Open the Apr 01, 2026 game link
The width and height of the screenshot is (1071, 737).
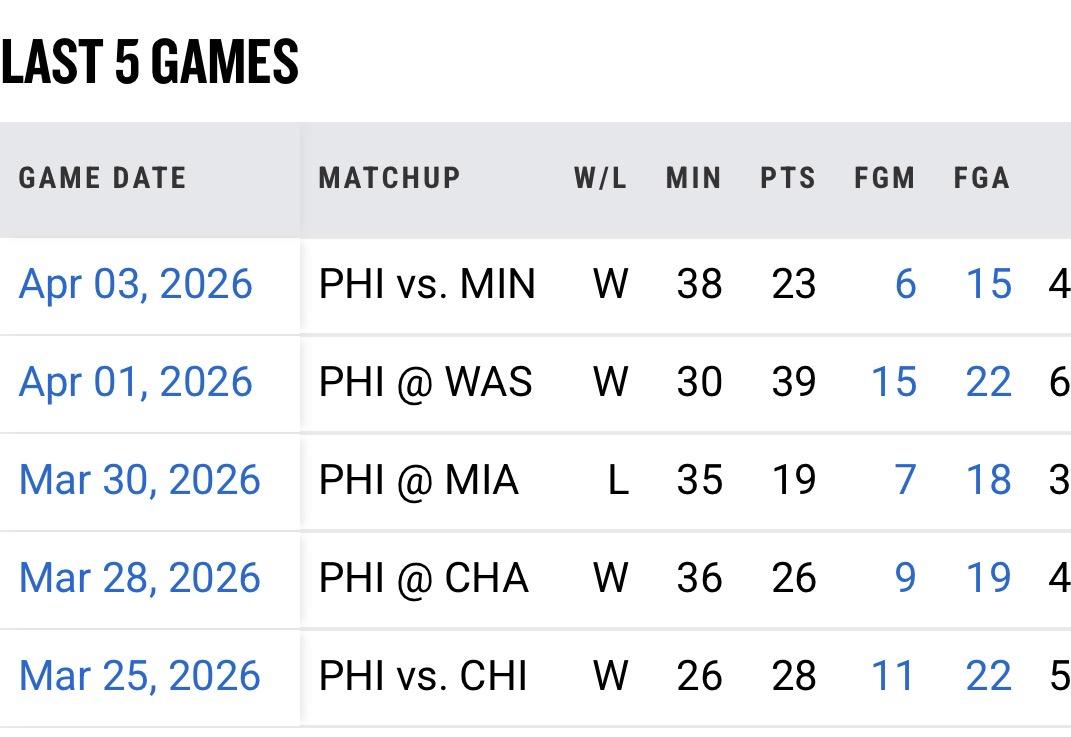coord(135,383)
